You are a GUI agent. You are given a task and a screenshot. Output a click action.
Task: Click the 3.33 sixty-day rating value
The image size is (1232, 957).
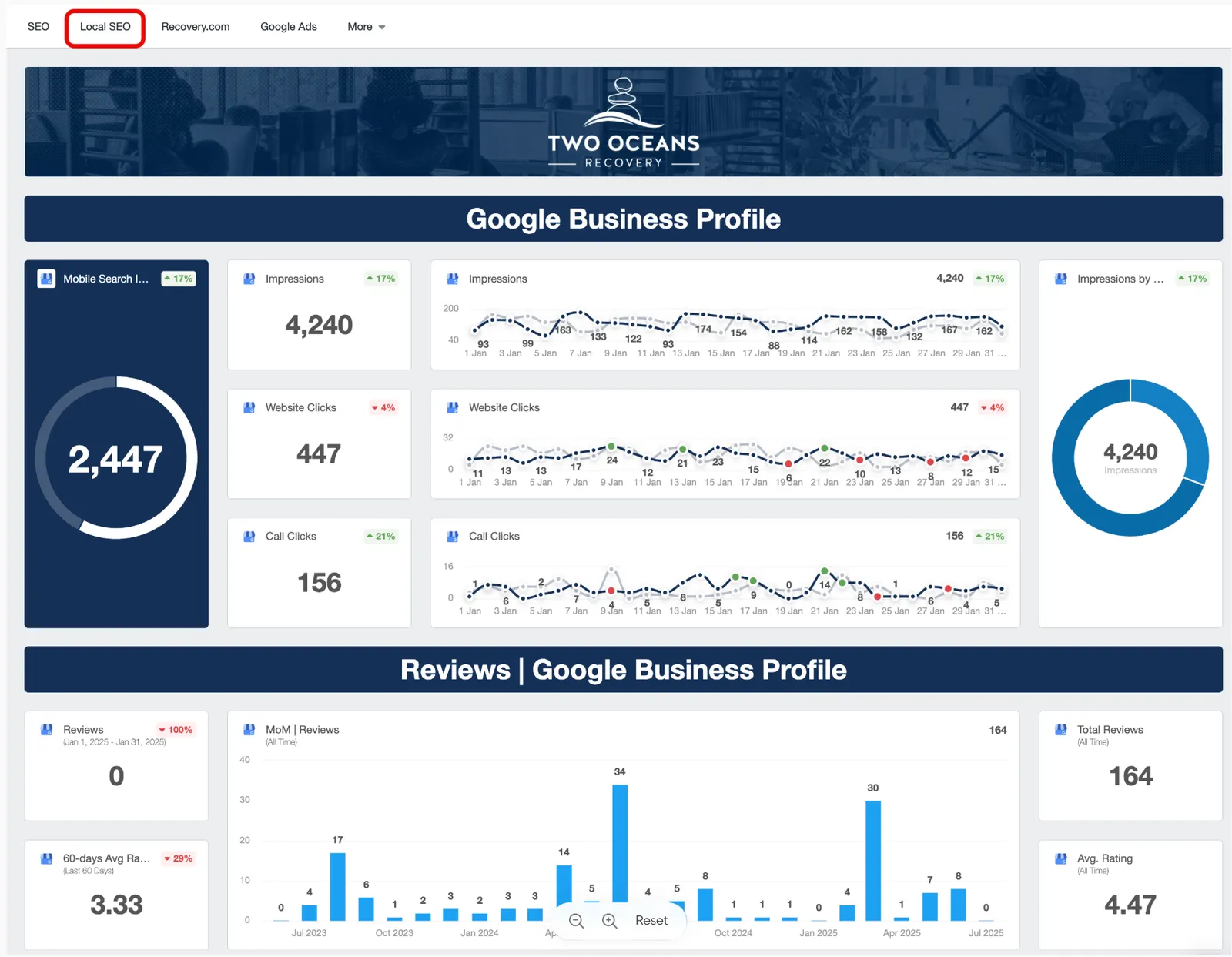pyautogui.click(x=116, y=905)
